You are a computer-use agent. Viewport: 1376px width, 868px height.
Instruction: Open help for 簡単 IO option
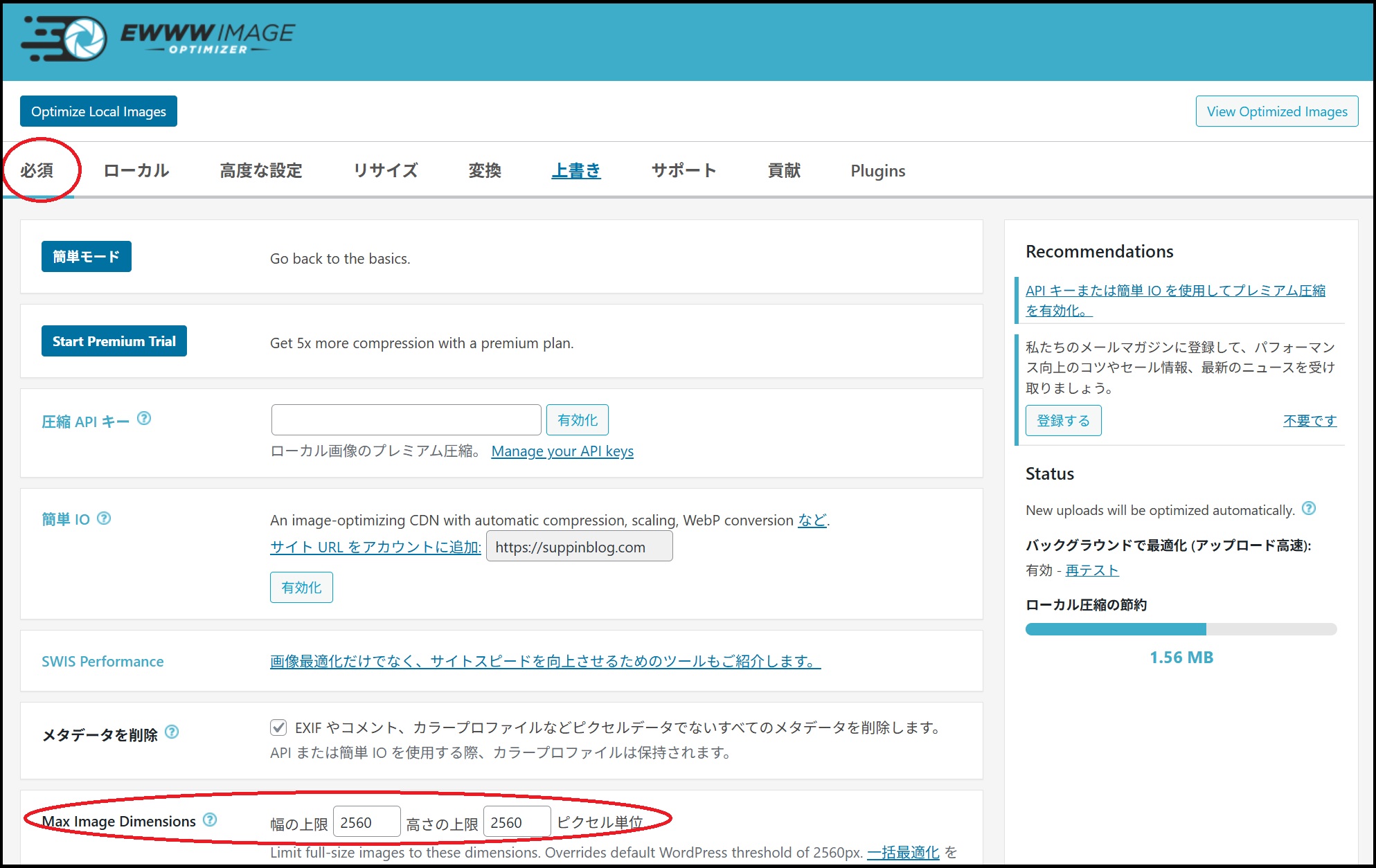coord(105,519)
